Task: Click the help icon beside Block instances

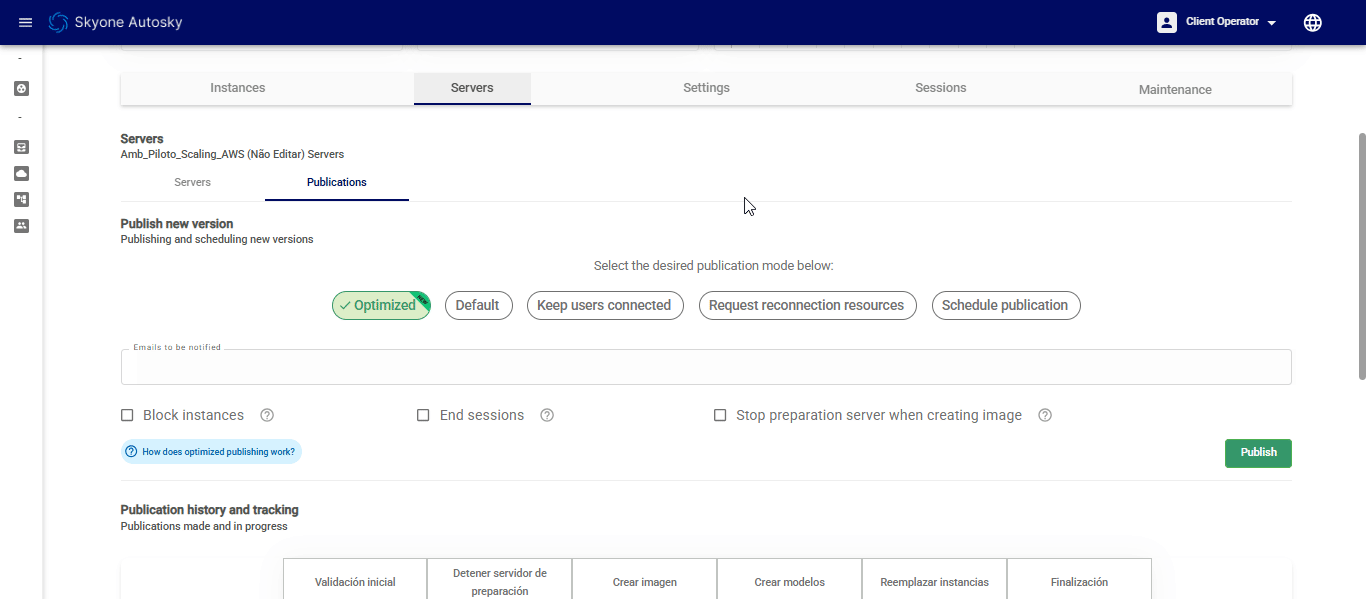Action: click(267, 415)
